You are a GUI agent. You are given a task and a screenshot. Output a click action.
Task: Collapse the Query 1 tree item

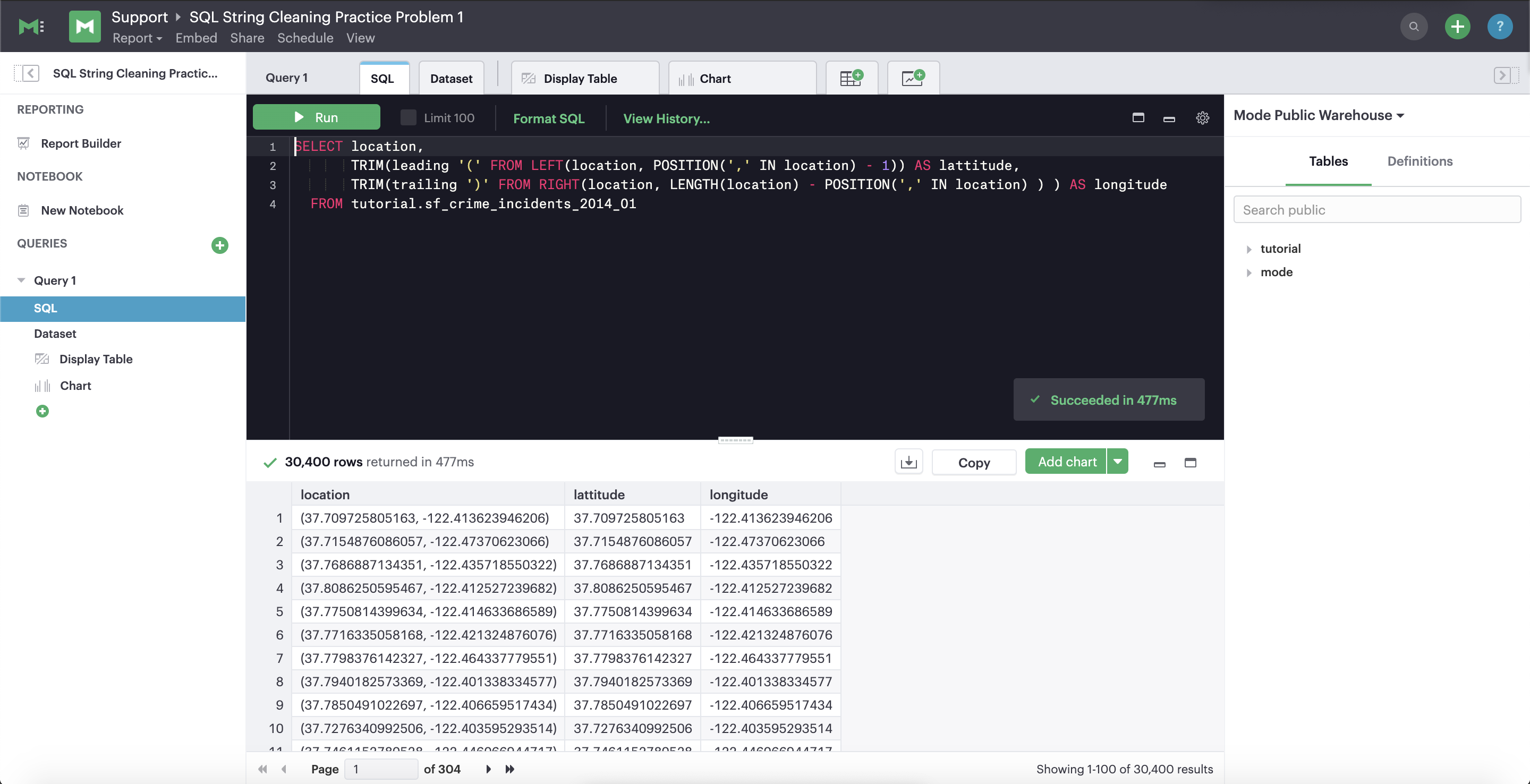[21, 280]
